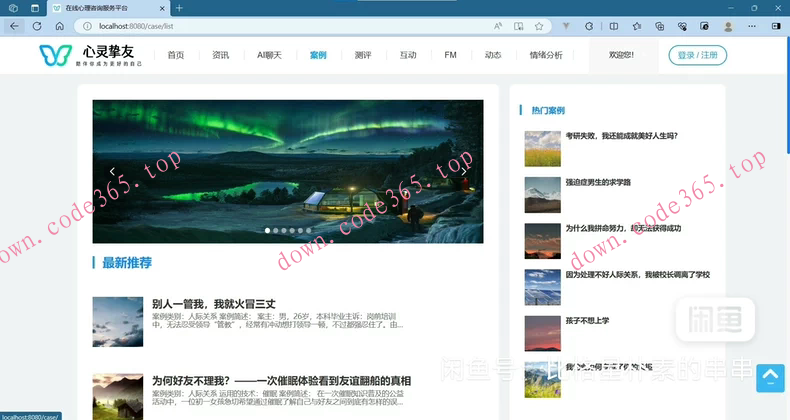Open article 别人一管我，我就火冒三丈
790x420 pixels.
(214, 304)
